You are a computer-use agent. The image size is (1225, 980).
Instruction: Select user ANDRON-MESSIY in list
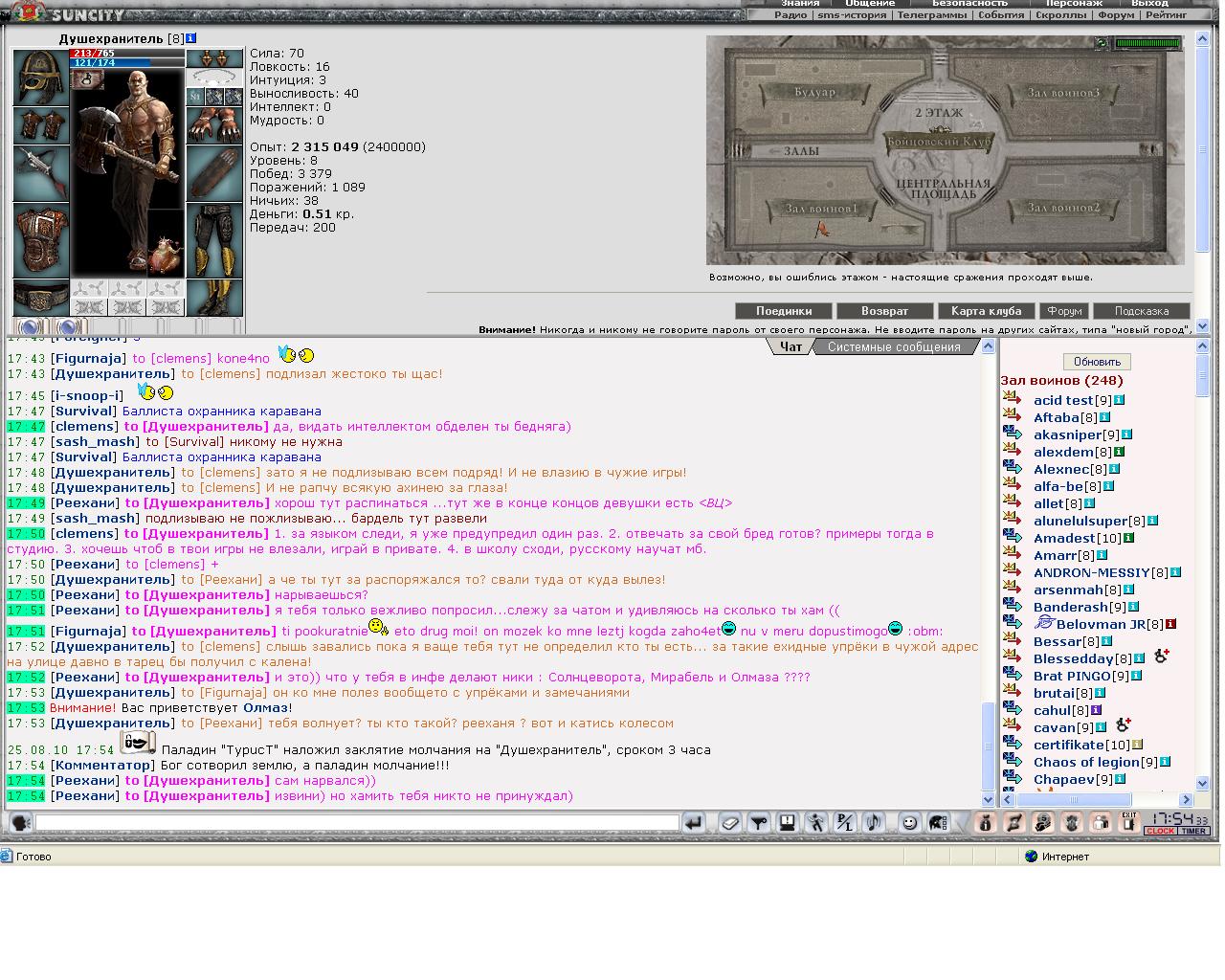[1092, 572]
